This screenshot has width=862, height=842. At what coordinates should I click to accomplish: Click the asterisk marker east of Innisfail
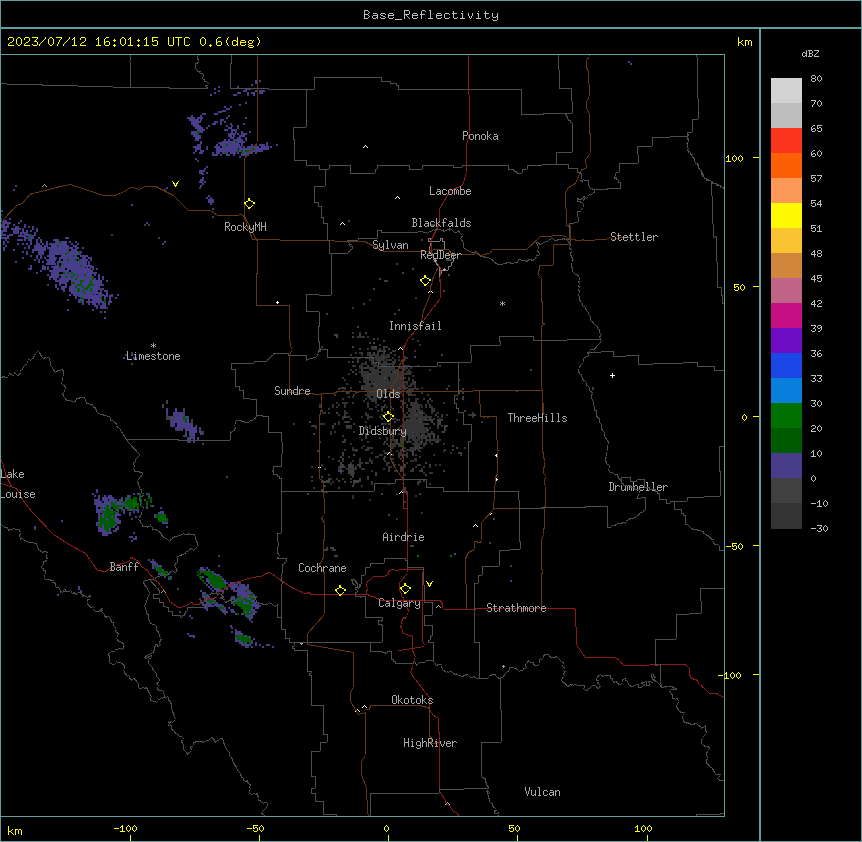pyautogui.click(x=502, y=303)
